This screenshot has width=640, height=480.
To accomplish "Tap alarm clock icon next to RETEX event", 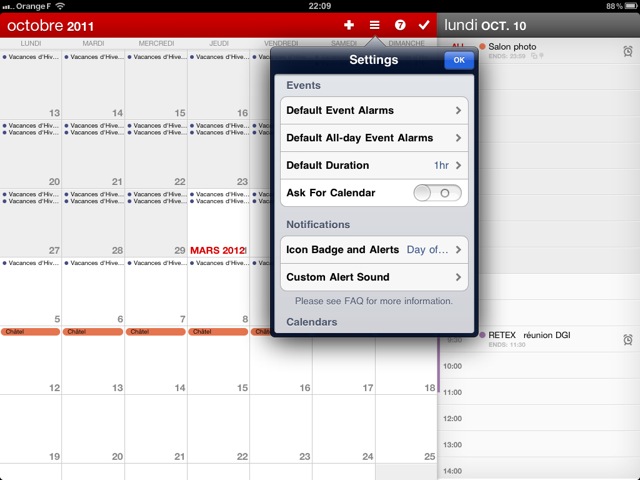I will [627, 340].
